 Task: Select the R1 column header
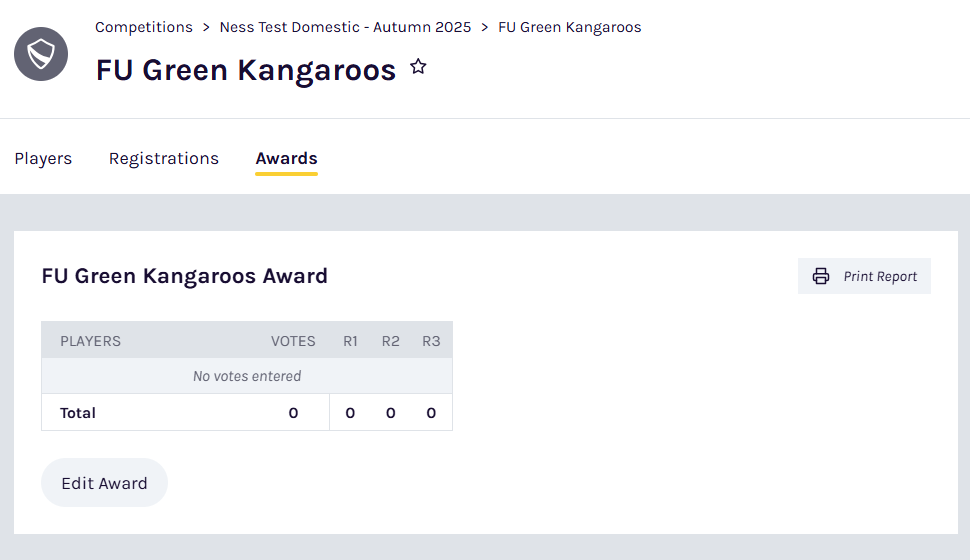pos(350,341)
